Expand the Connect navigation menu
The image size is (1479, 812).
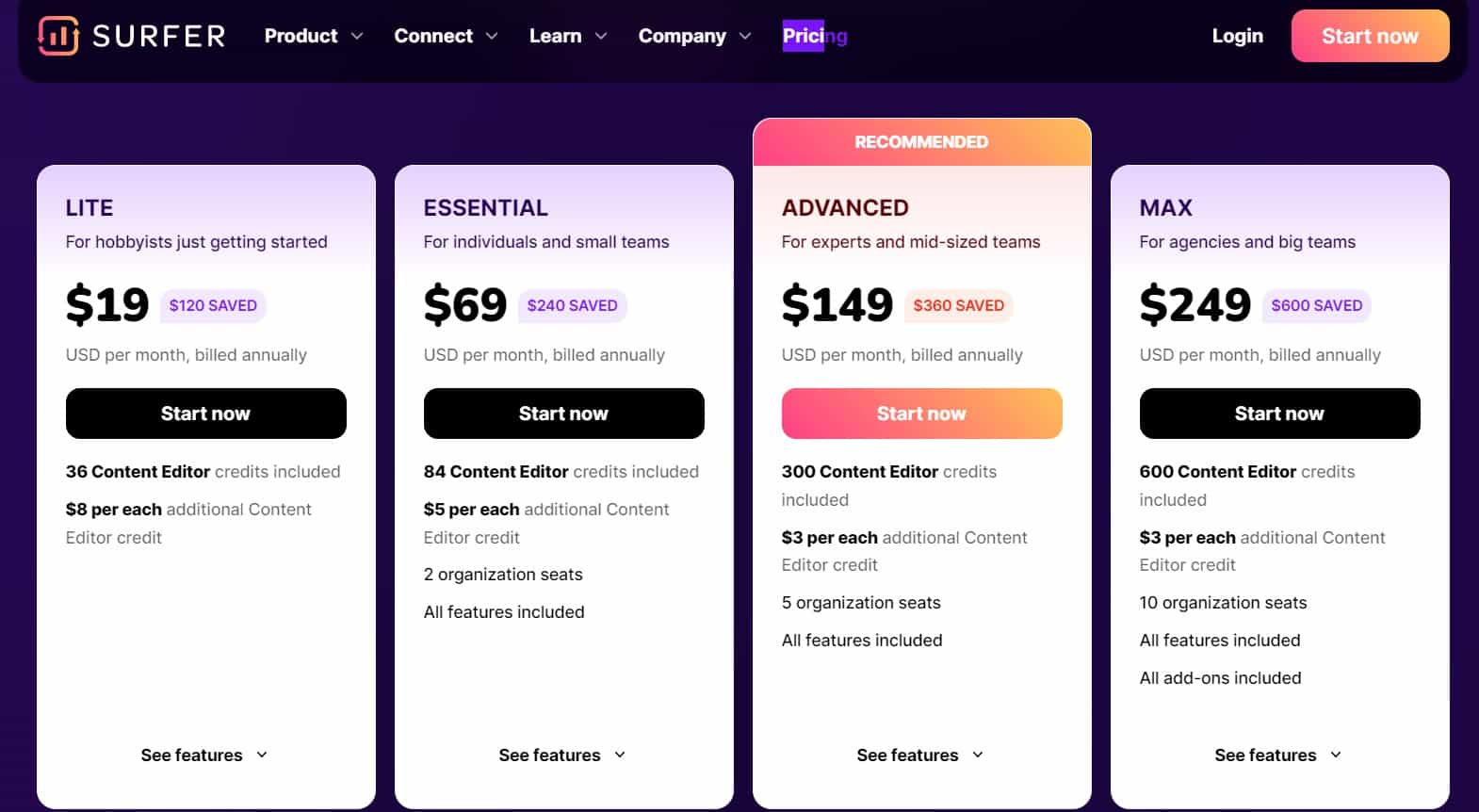click(x=446, y=36)
